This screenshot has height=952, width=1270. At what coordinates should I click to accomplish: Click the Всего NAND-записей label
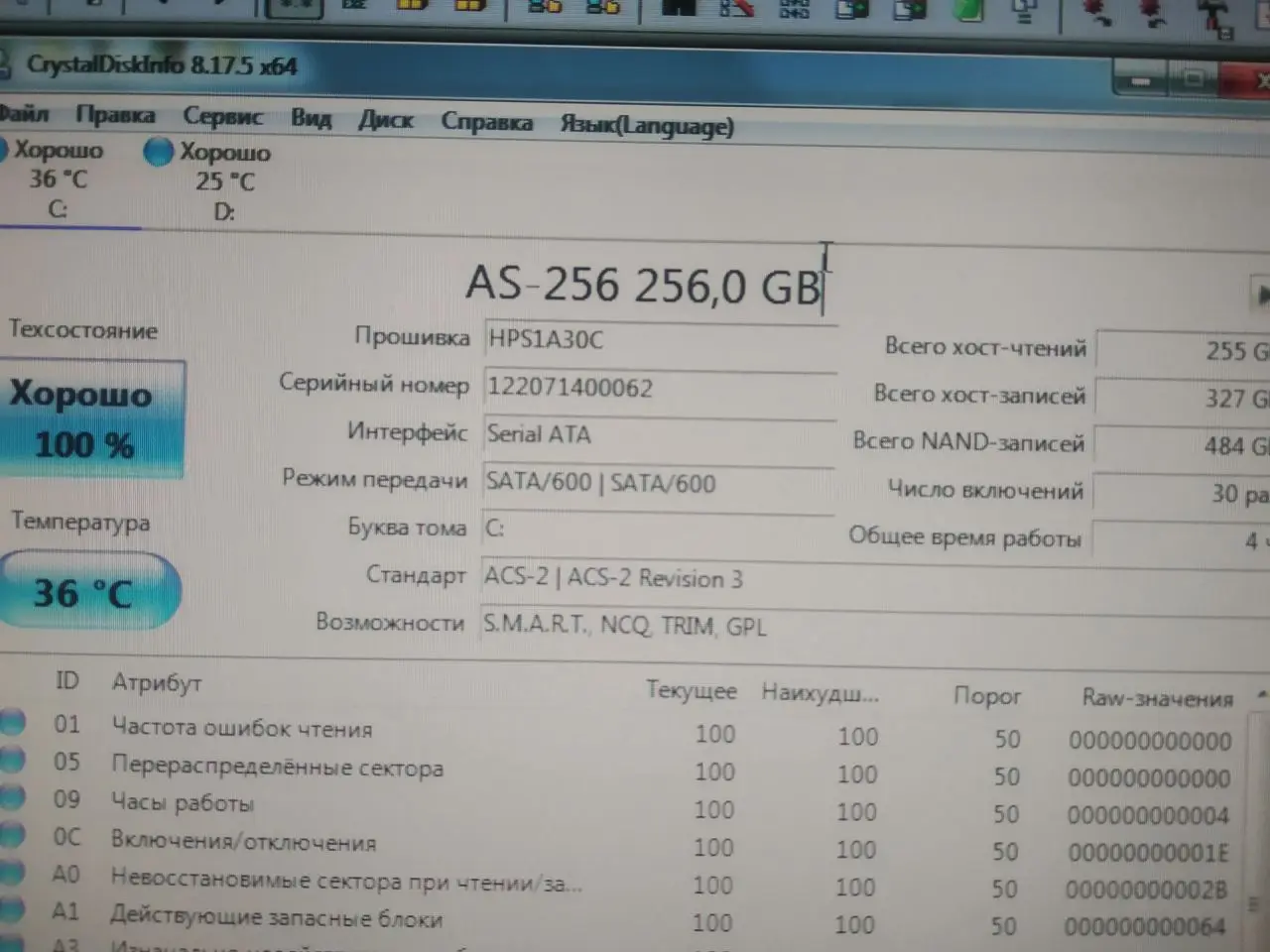[x=968, y=441]
